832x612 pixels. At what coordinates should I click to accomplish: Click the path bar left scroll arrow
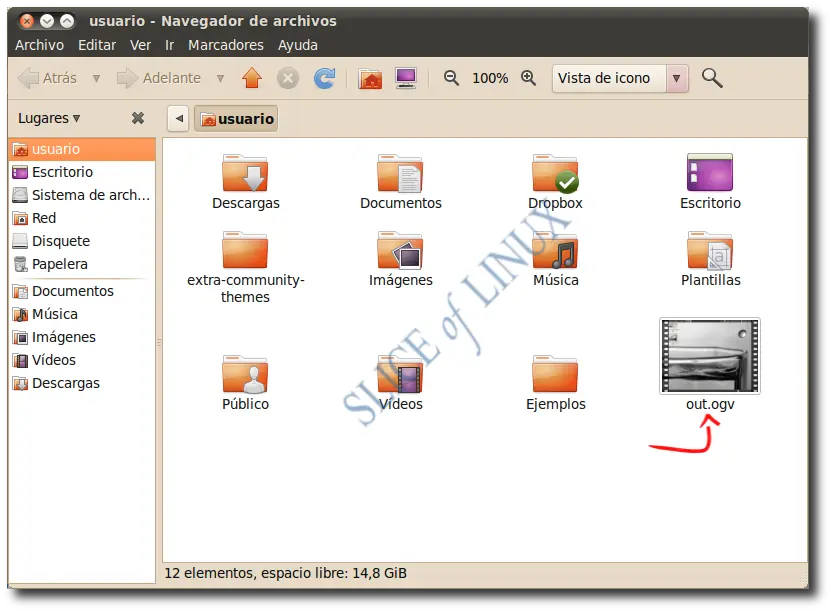tap(179, 118)
